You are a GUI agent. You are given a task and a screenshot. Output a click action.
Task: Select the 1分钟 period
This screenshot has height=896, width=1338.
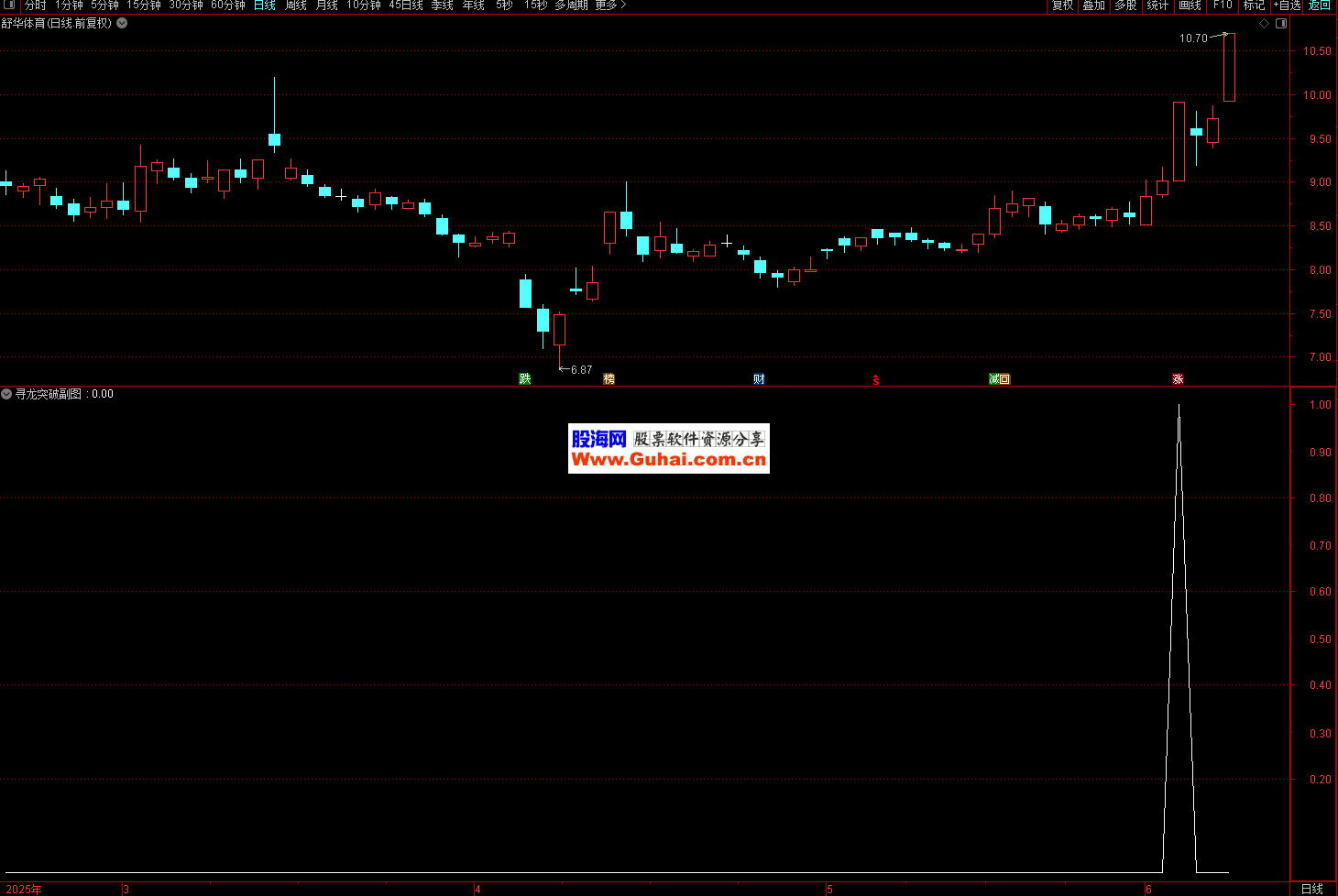pyautogui.click(x=69, y=5)
